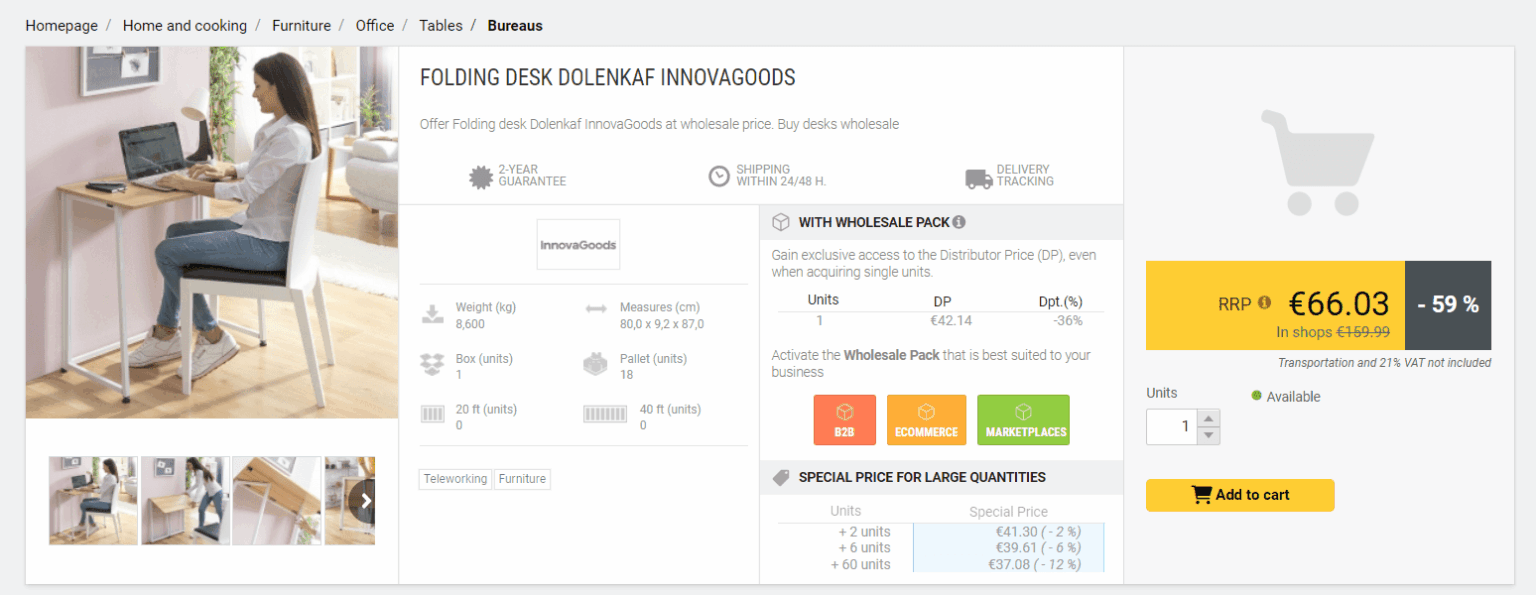
Task: Click the Teleworking tag
Action: coord(455,479)
